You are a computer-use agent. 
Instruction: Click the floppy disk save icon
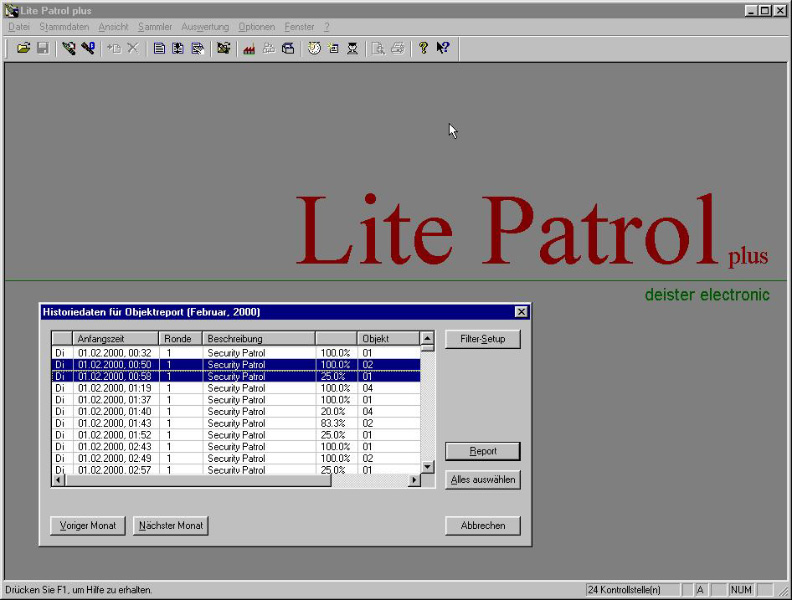[x=42, y=48]
